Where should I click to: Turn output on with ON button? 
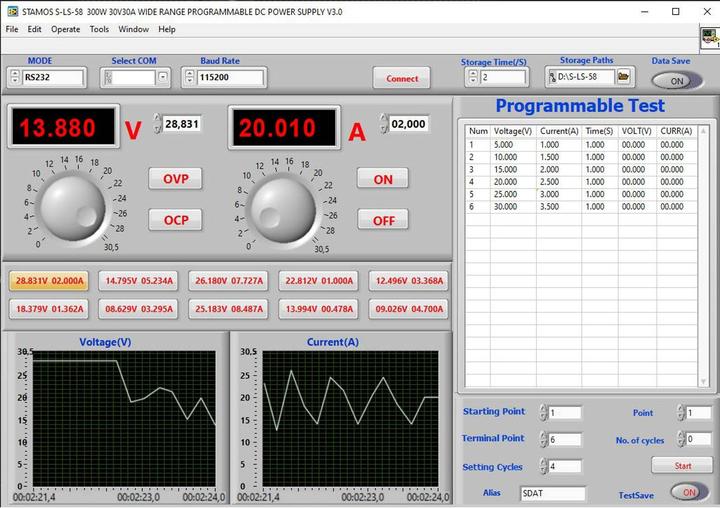[x=383, y=179]
